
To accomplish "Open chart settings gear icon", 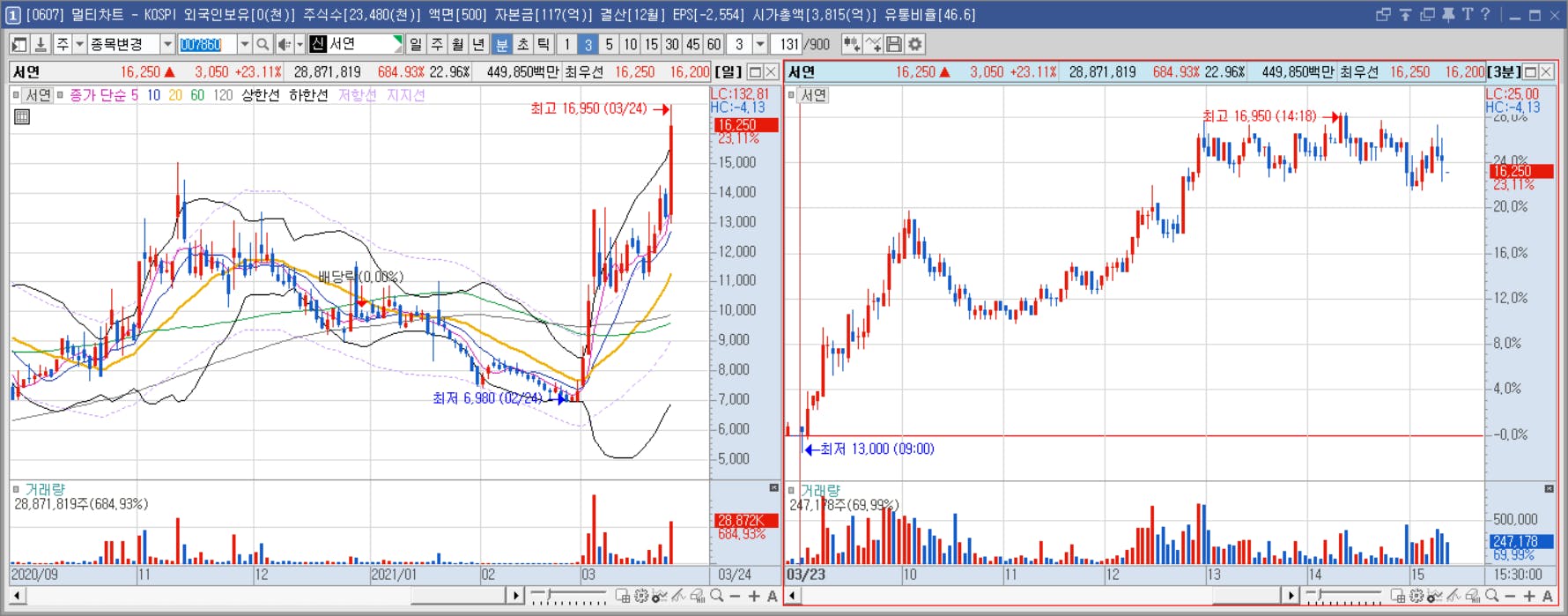I will point(915,44).
